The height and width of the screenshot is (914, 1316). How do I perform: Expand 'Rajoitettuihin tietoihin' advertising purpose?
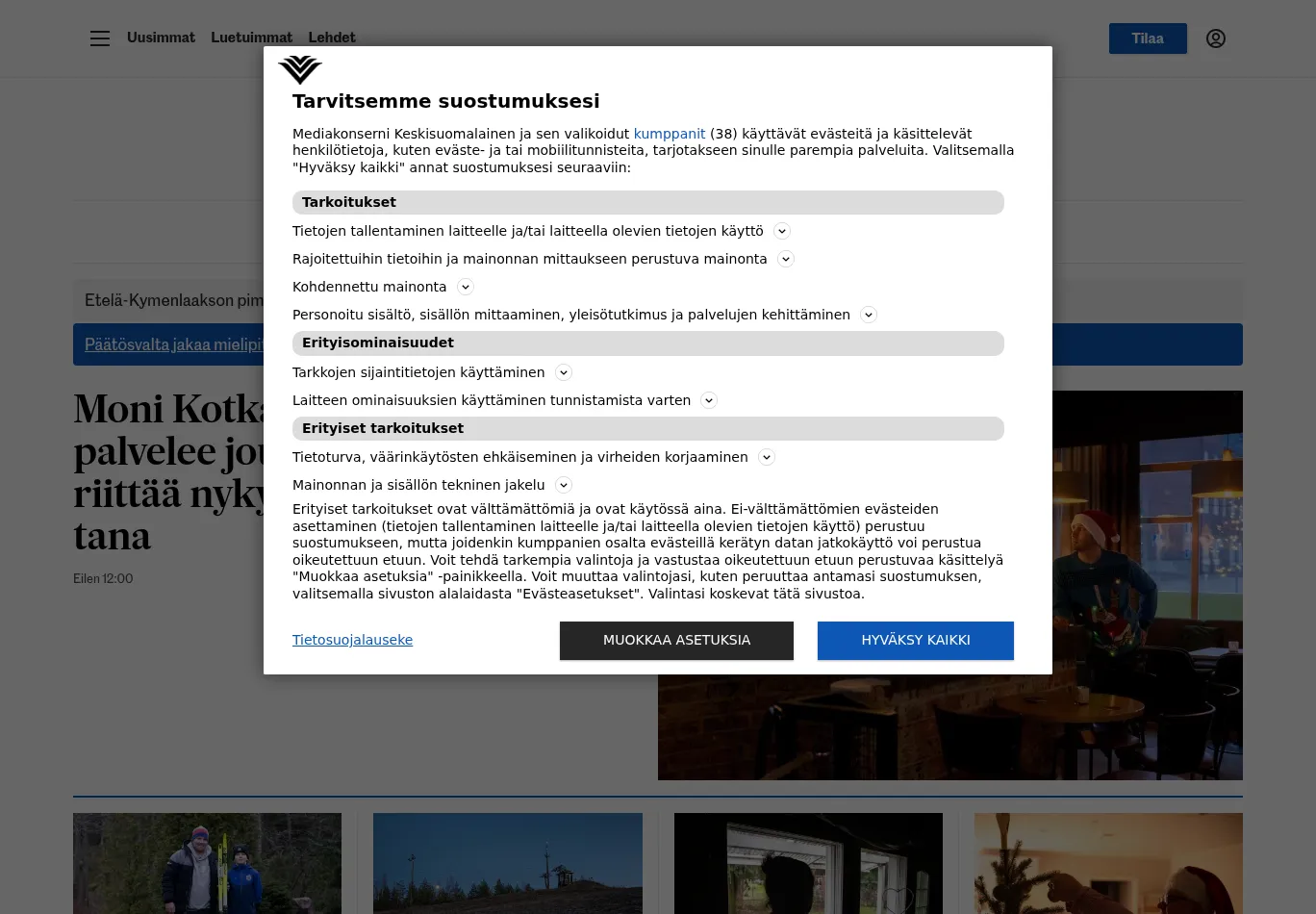[786, 260]
